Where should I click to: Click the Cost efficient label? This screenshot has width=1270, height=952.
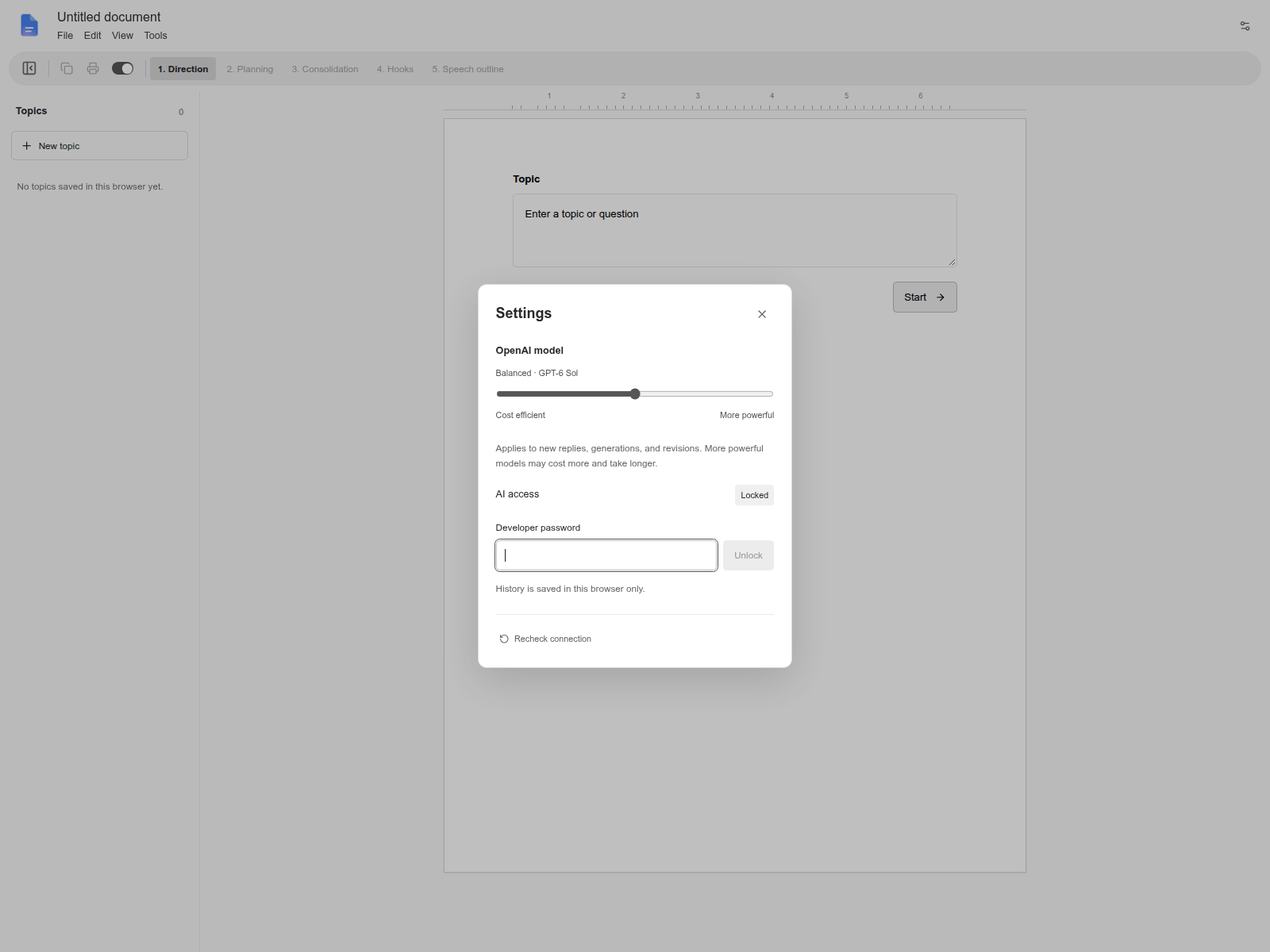[520, 415]
